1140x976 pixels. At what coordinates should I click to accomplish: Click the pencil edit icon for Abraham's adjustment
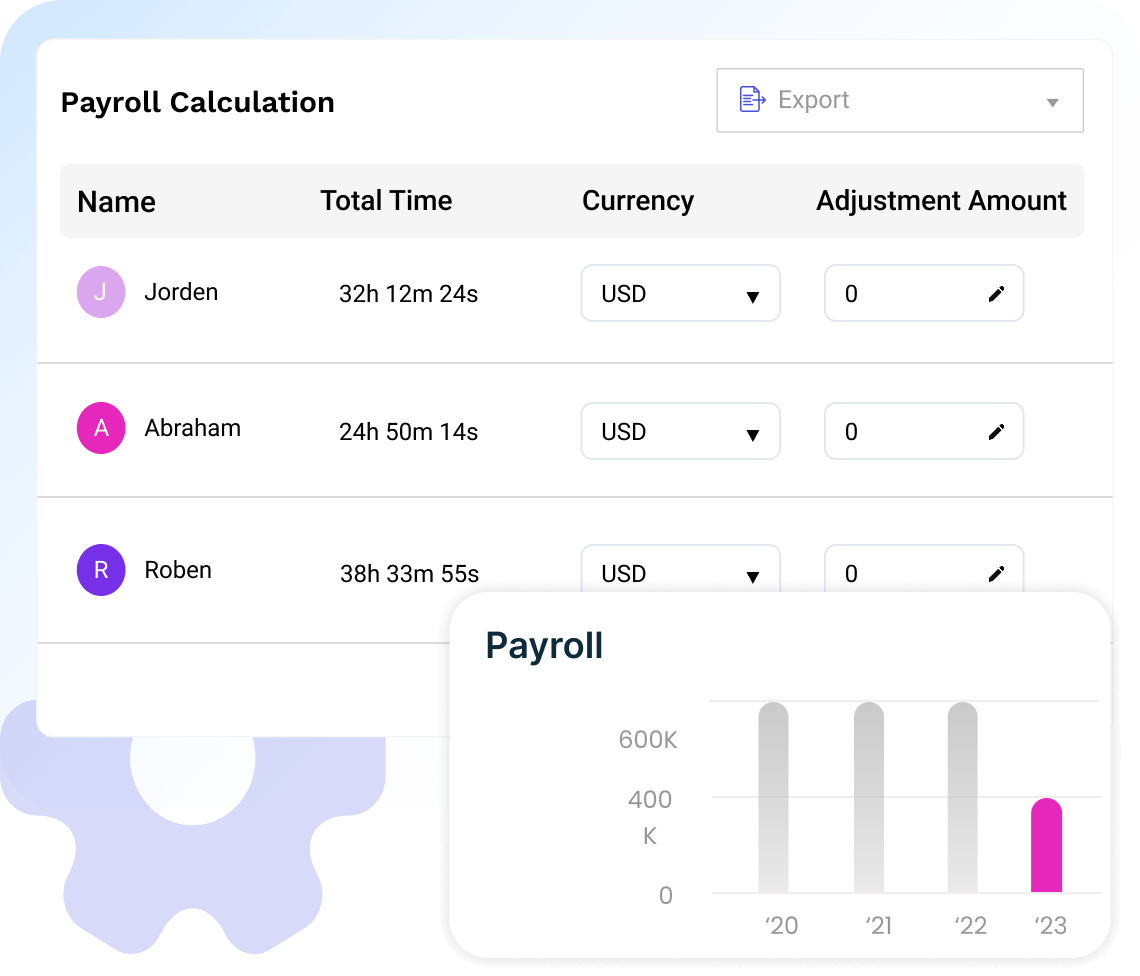click(996, 431)
